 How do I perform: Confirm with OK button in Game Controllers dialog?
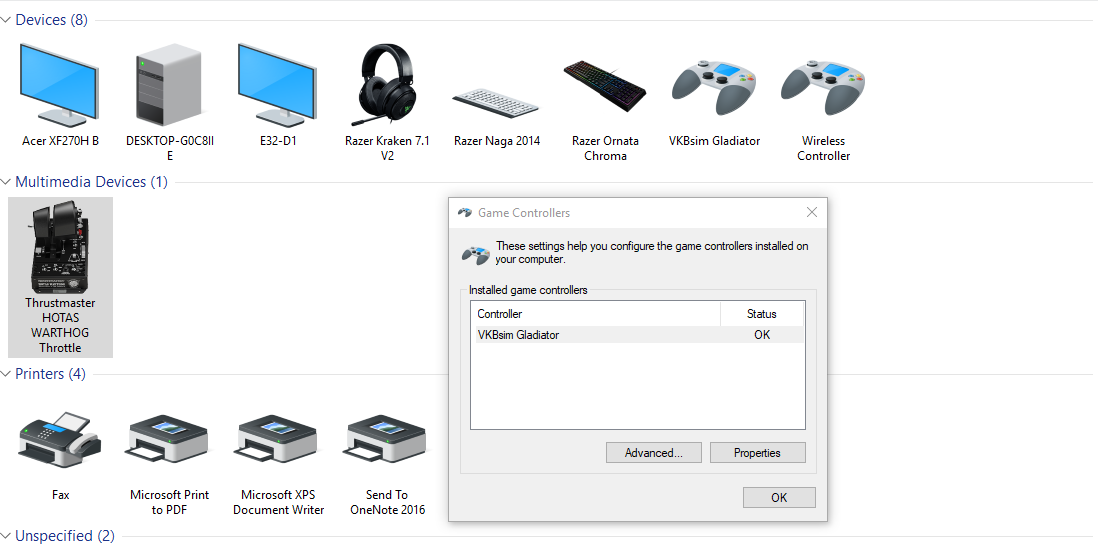(x=779, y=498)
